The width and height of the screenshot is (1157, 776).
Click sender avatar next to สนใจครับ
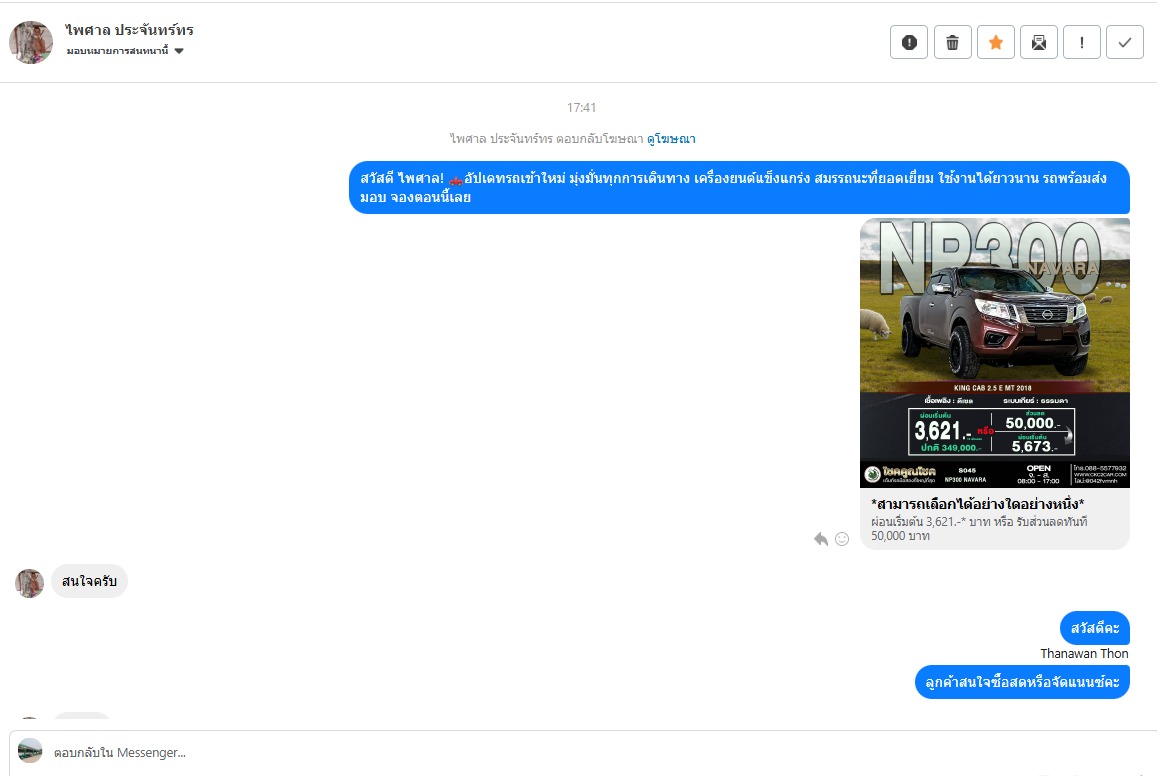coord(30,583)
